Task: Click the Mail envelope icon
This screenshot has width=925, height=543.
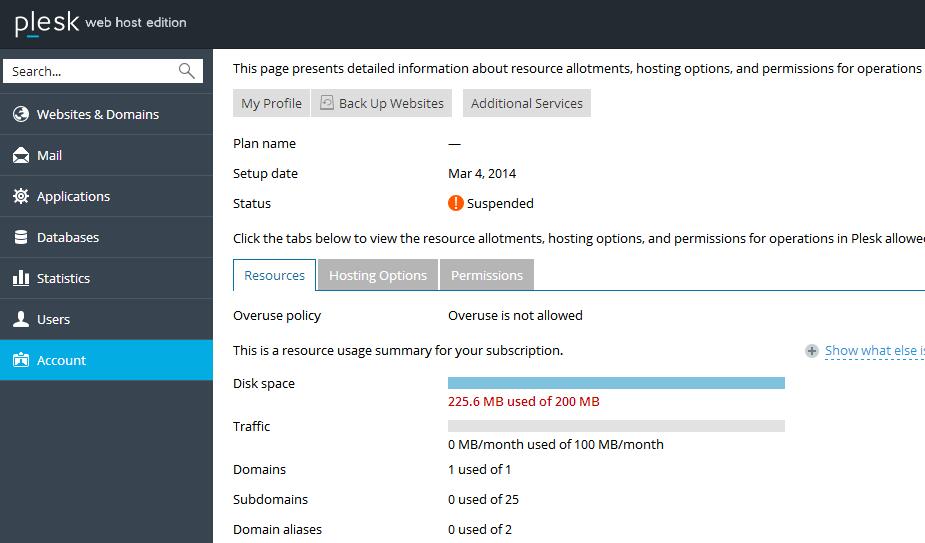Action: pyautogui.click(x=21, y=155)
